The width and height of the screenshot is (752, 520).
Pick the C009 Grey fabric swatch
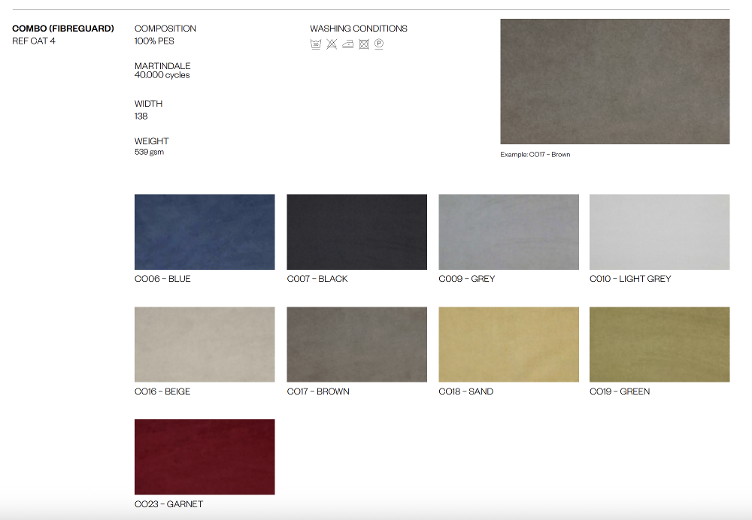[x=508, y=232]
